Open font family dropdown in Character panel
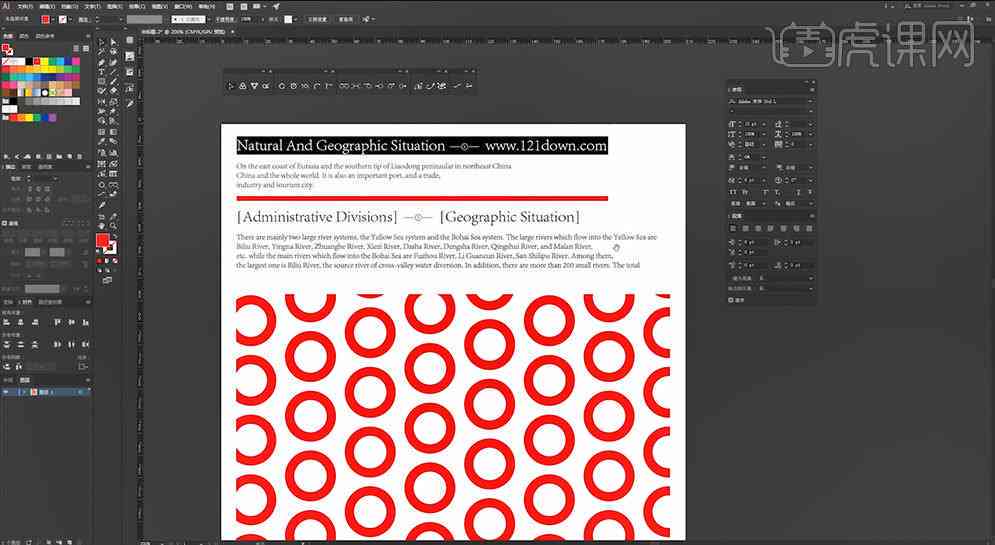Image resolution: width=995 pixels, height=545 pixels. pos(810,102)
